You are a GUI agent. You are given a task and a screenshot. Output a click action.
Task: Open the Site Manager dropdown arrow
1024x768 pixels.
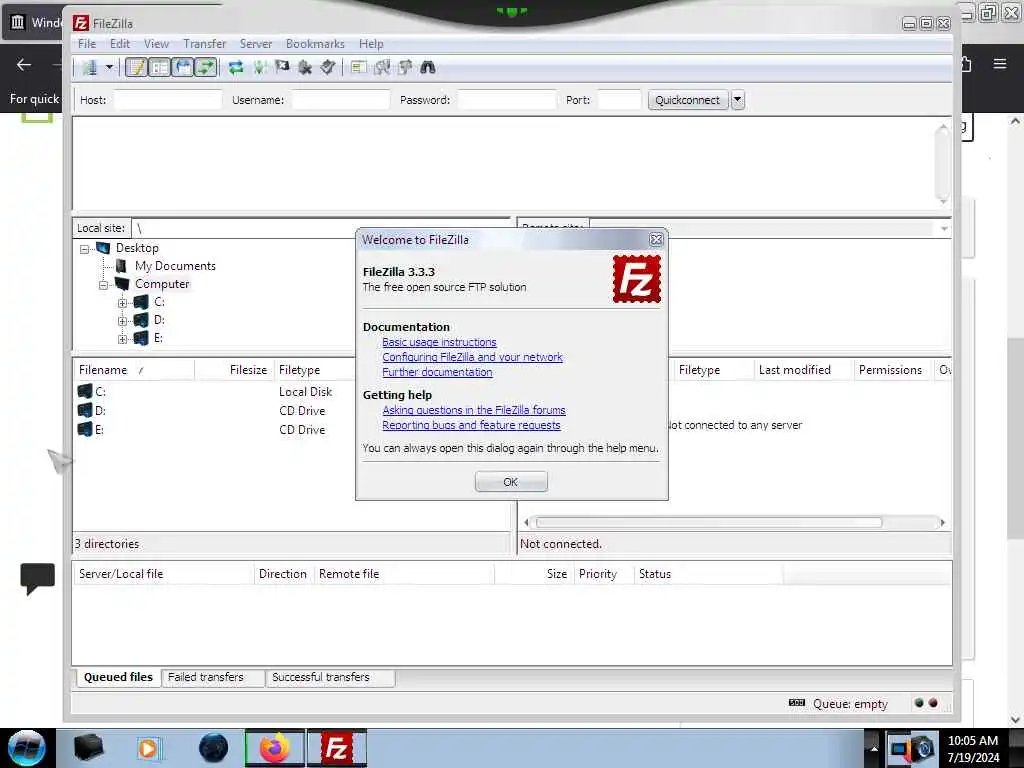point(109,67)
